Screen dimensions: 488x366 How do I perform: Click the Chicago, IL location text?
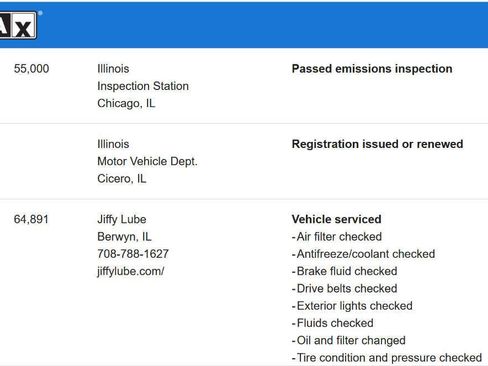click(x=126, y=103)
